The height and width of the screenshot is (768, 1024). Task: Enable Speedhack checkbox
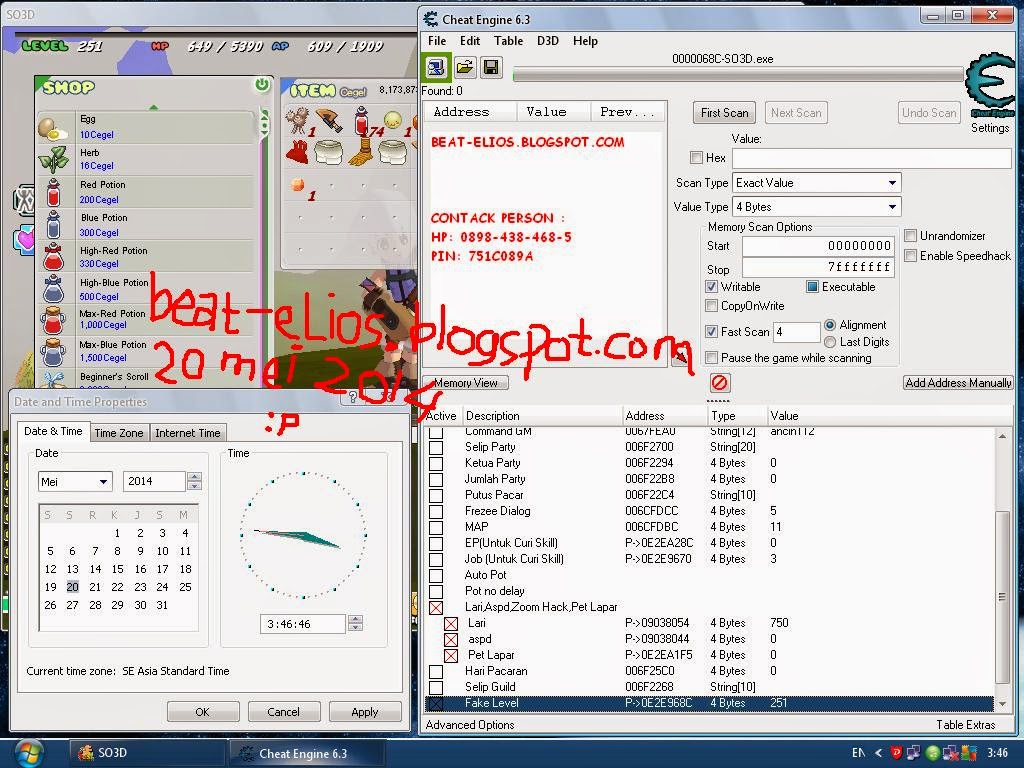[910, 255]
